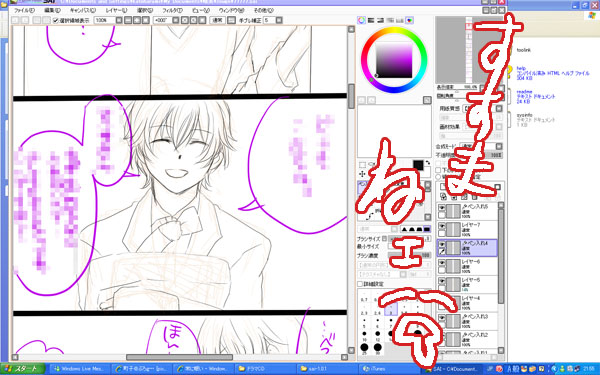
Task: Hide the ペン入れ4 layer
Action: pyautogui.click(x=442, y=244)
